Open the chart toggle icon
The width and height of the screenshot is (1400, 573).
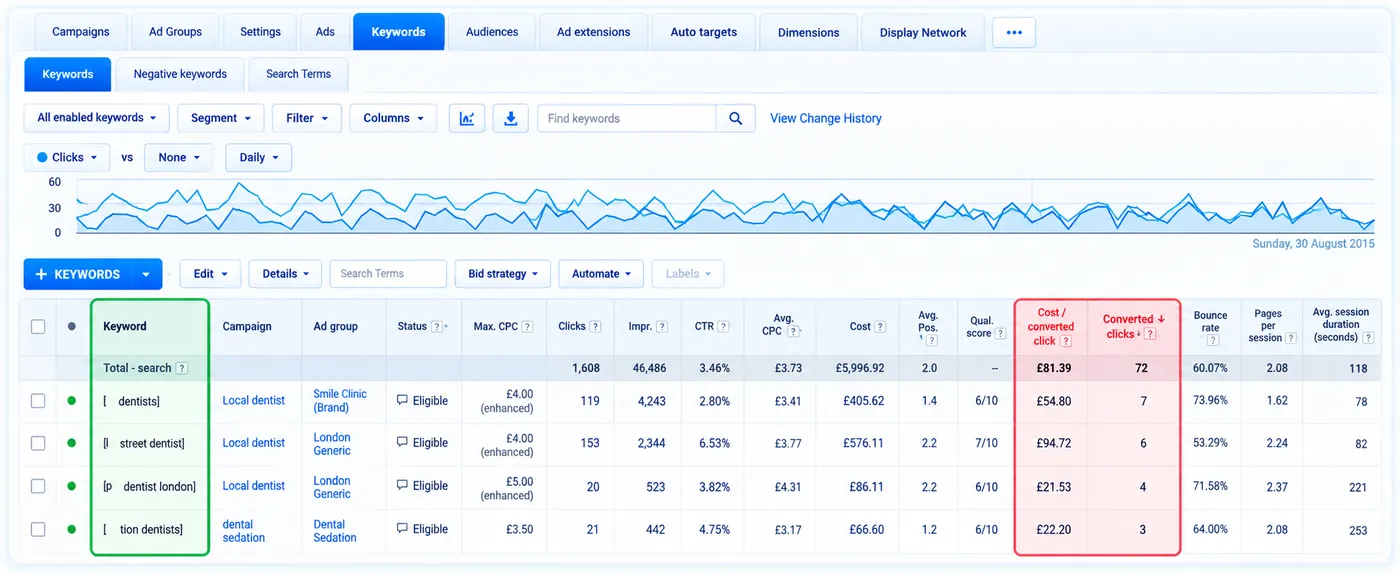pos(467,118)
